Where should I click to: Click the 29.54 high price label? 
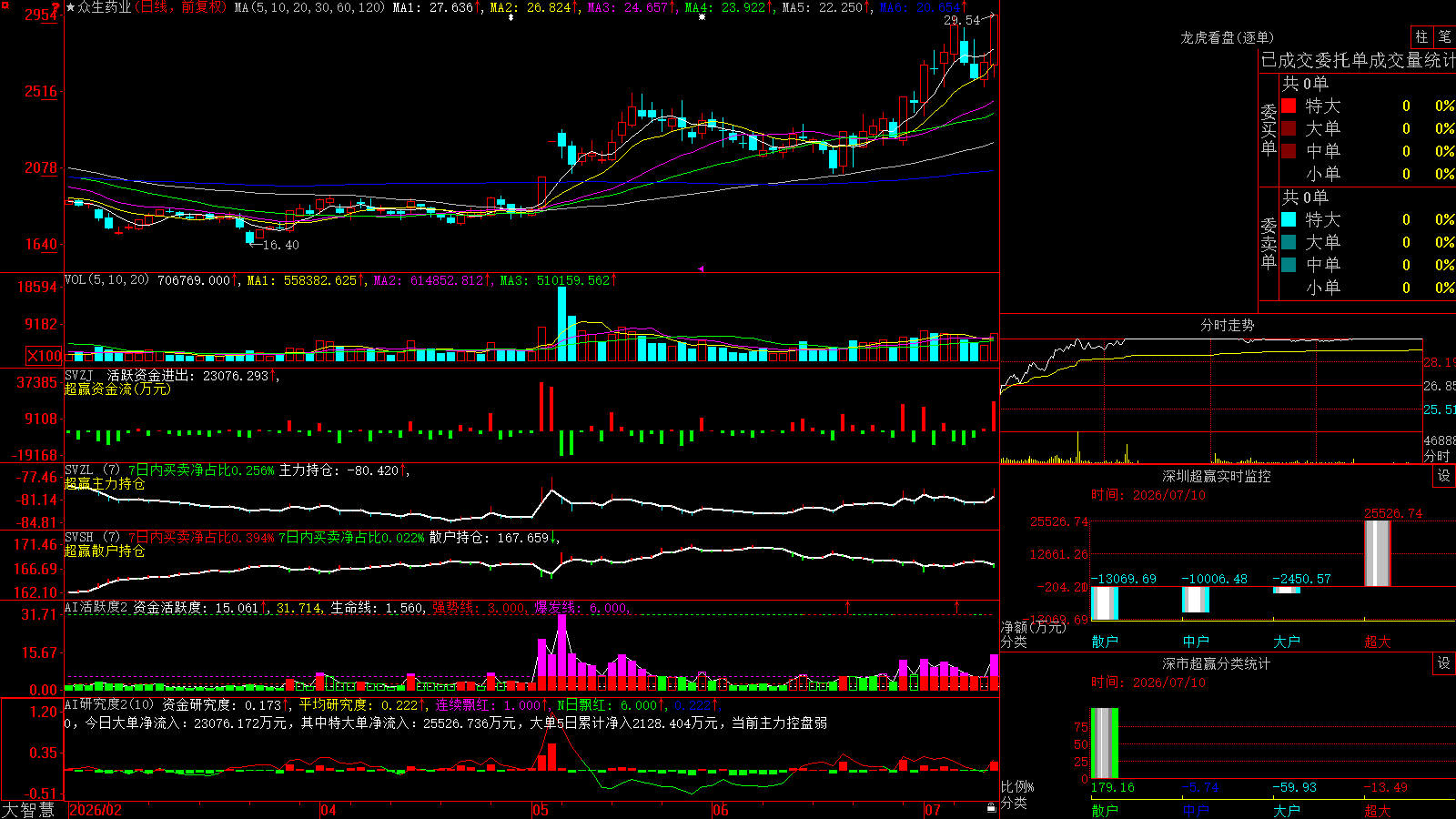point(962,20)
